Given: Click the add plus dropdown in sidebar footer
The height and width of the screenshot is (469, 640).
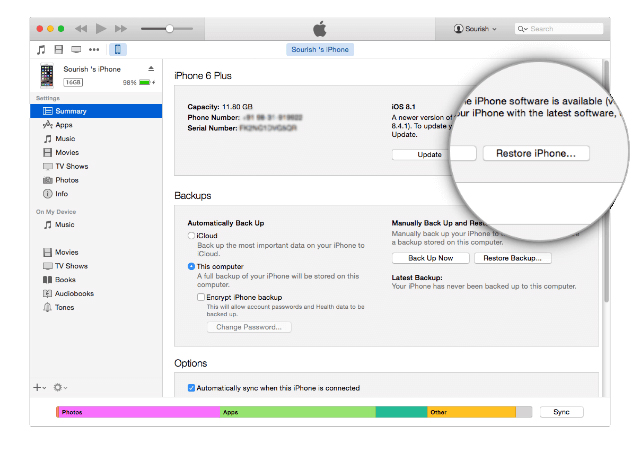Looking at the screenshot, I should pos(40,387).
